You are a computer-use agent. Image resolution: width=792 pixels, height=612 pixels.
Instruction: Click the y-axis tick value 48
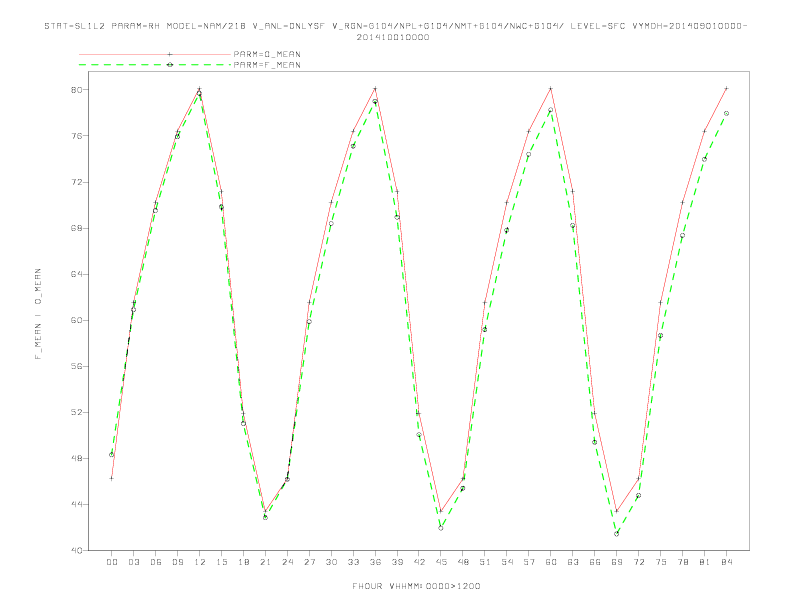(x=79, y=458)
